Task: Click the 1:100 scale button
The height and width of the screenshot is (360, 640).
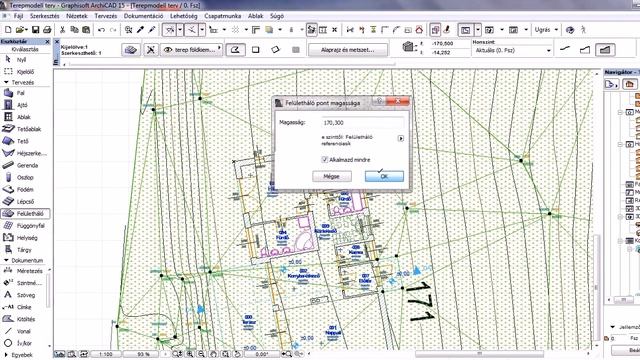Action: [x=106, y=354]
